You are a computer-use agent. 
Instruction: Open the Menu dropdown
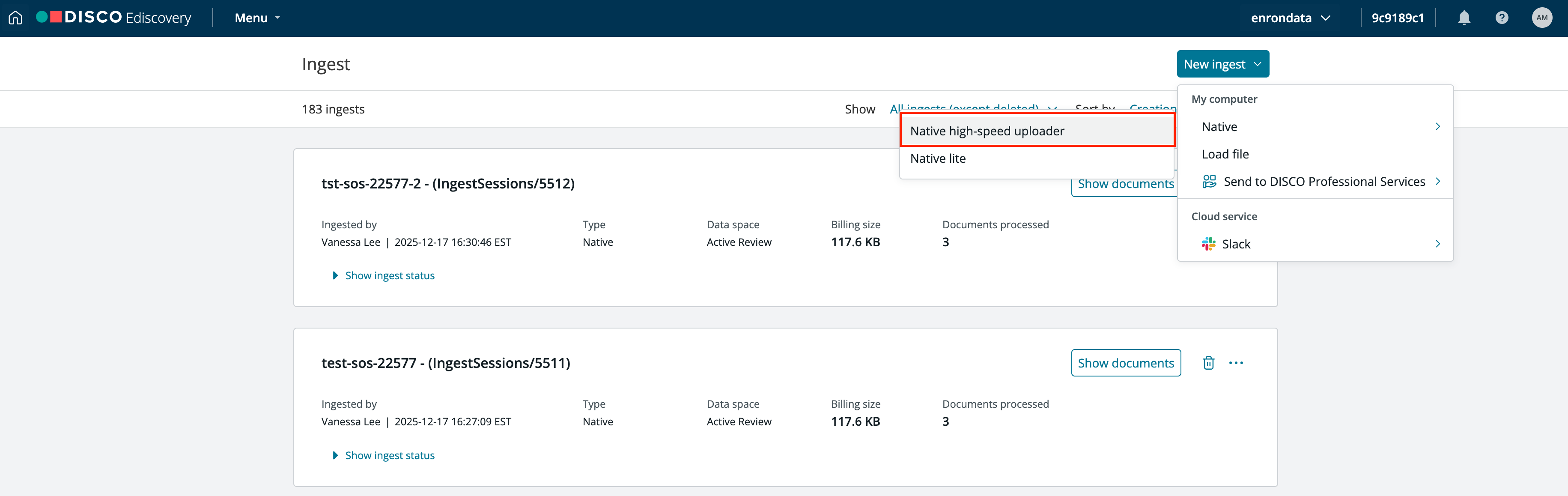[x=257, y=18]
